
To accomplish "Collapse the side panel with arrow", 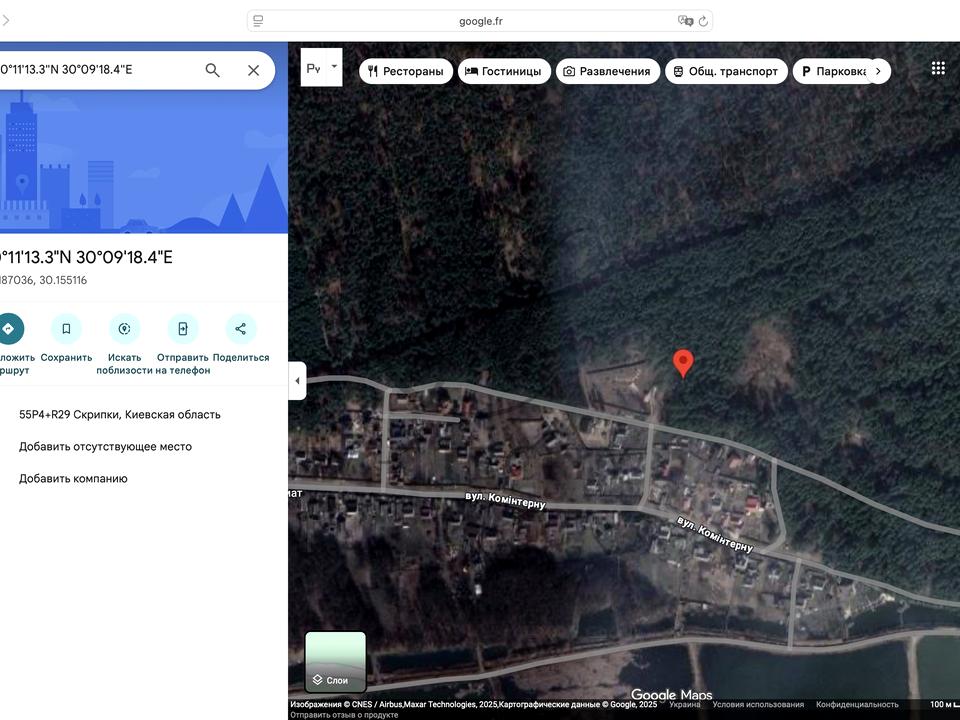I will point(297,381).
